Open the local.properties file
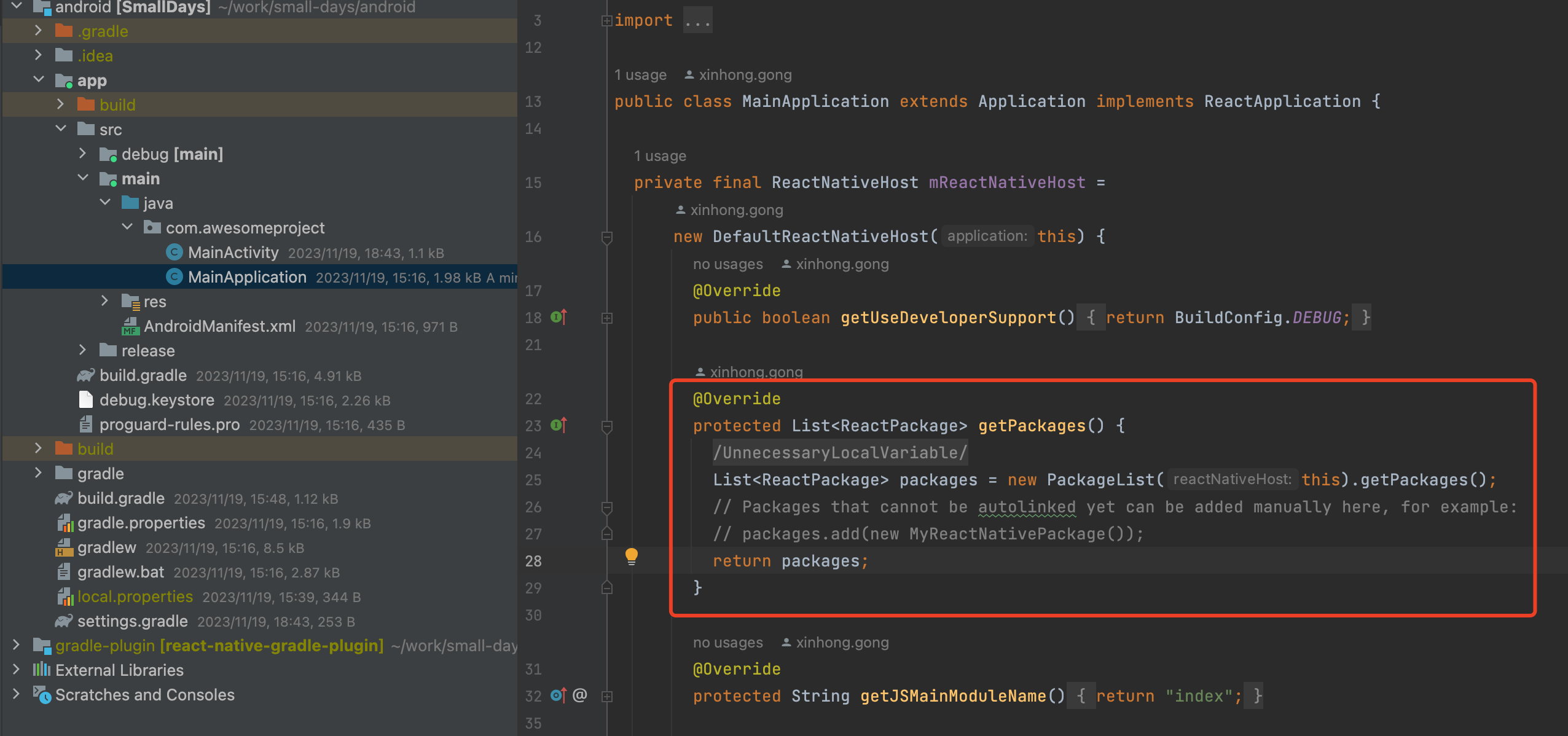The height and width of the screenshot is (736, 1568). (x=135, y=596)
